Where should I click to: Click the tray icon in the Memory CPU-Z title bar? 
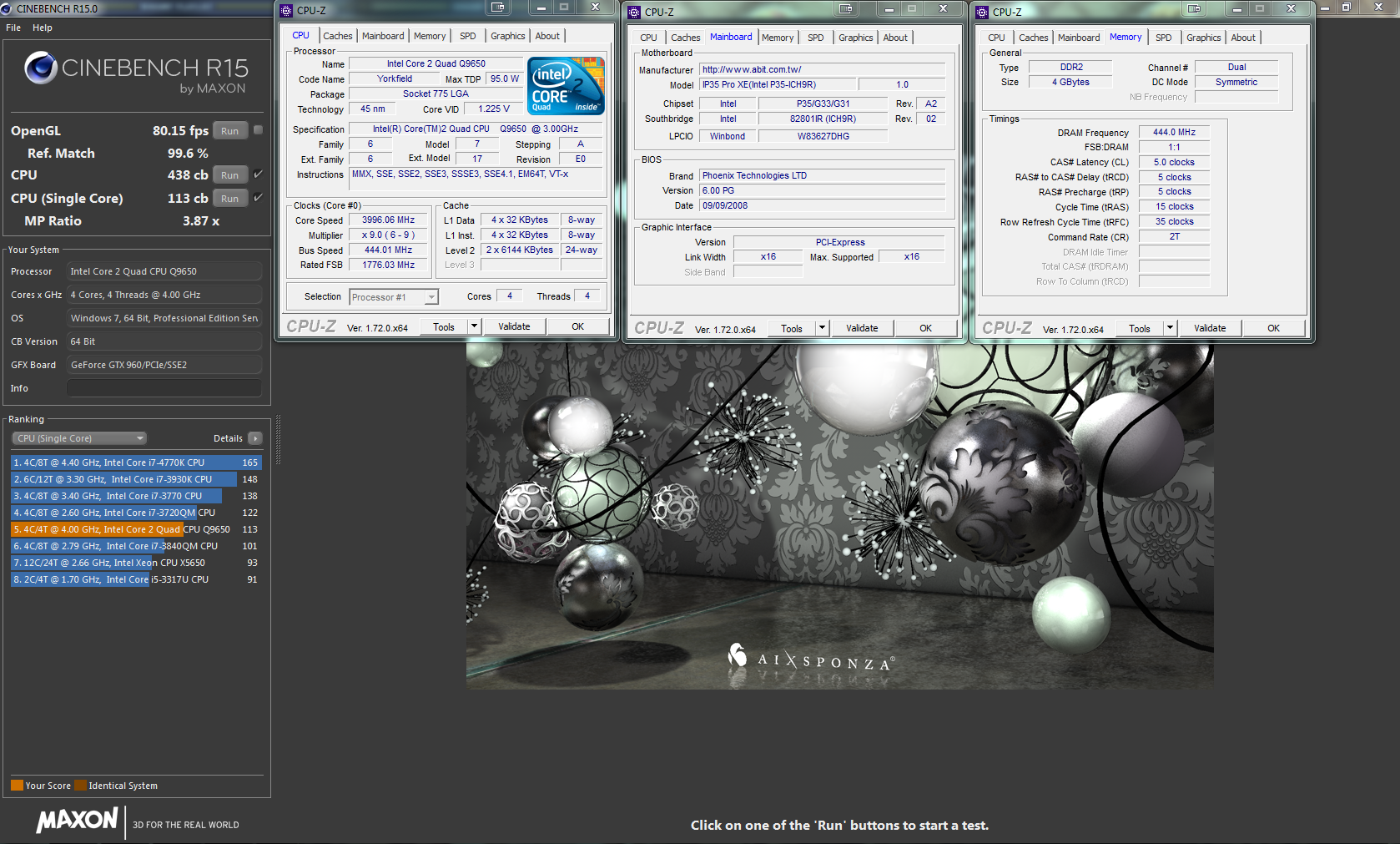pyautogui.click(x=1194, y=8)
